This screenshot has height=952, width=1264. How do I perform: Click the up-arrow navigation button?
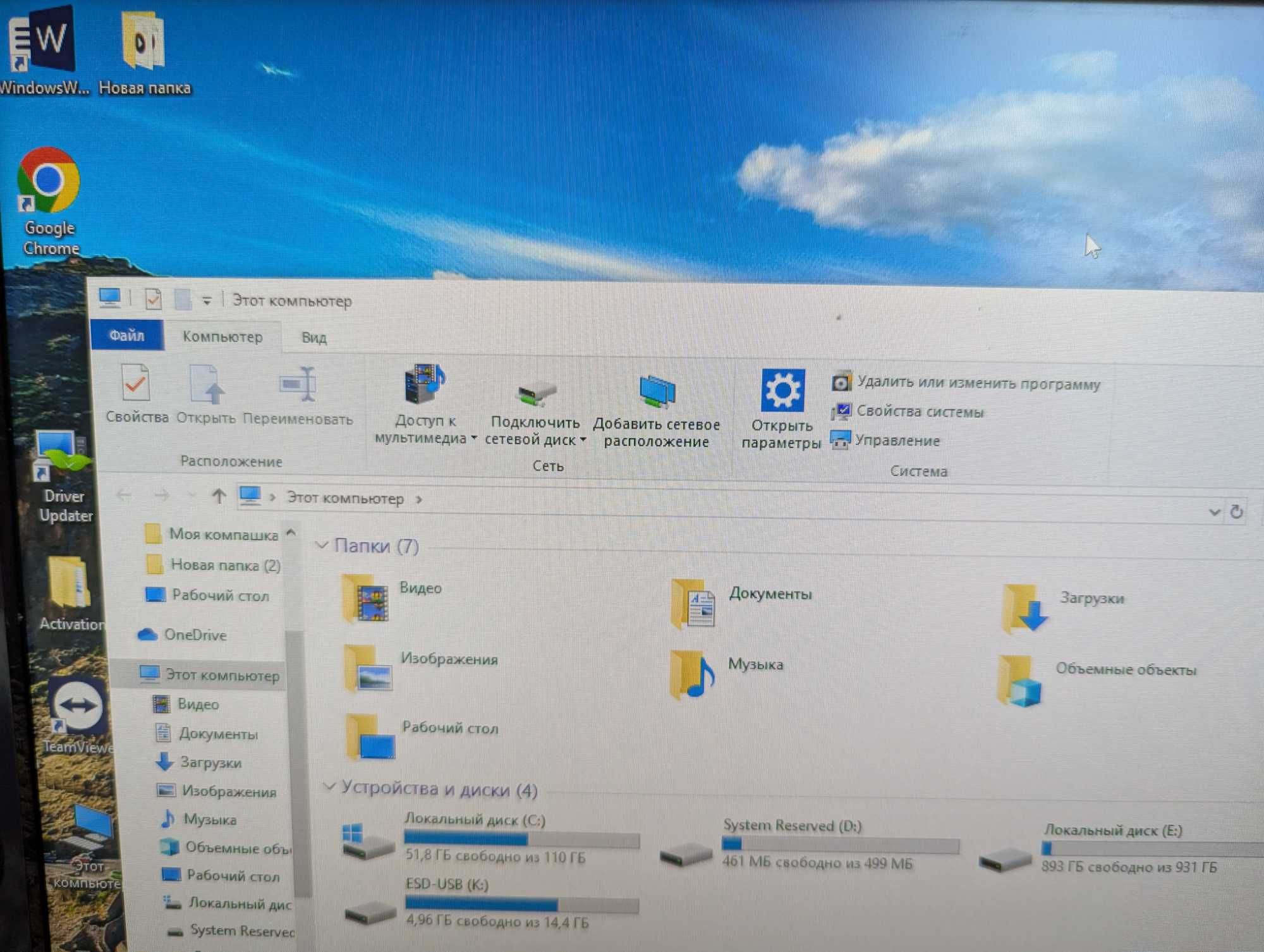219,496
